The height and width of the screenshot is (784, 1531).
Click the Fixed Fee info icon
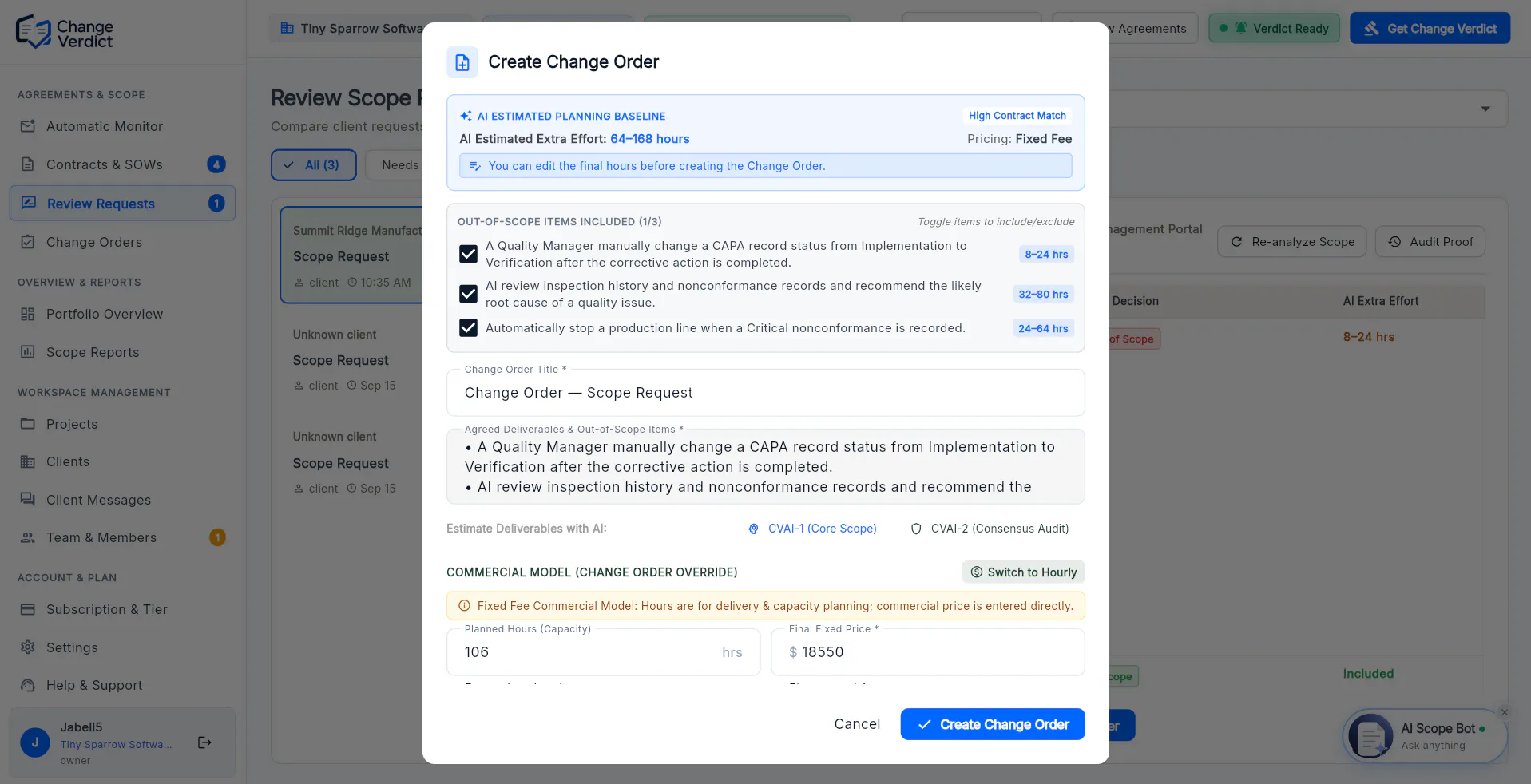464,606
